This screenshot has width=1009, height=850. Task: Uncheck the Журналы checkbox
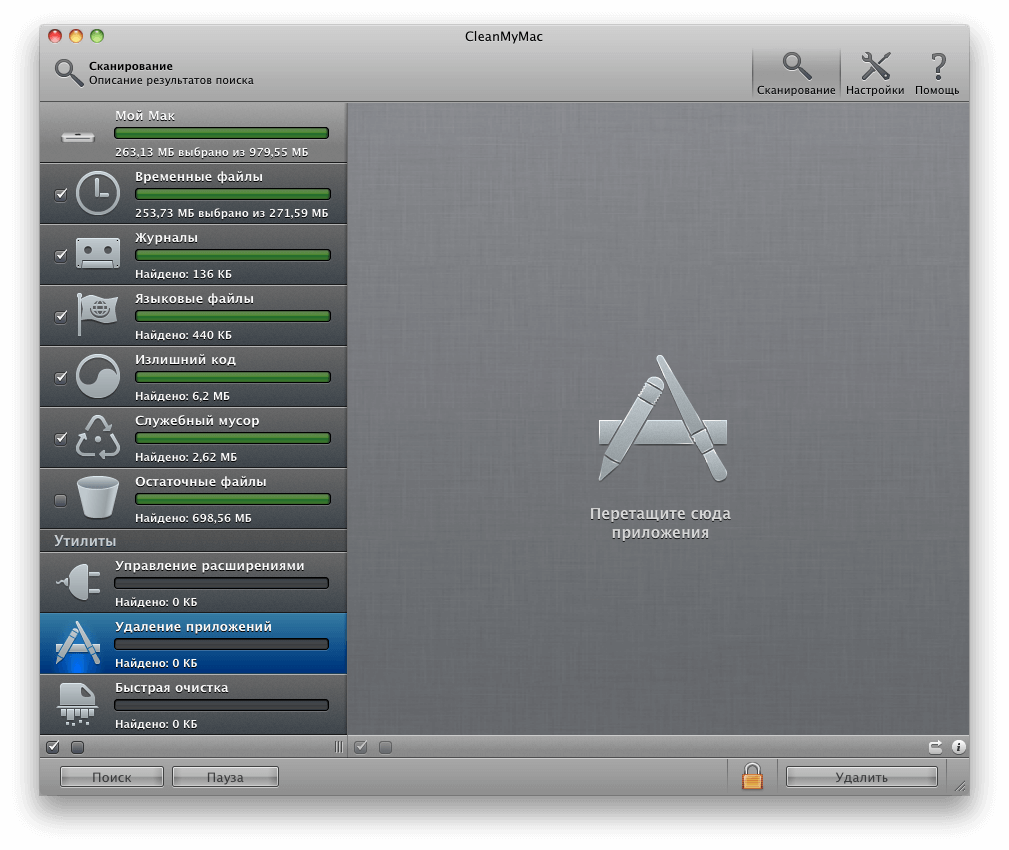click(x=61, y=255)
